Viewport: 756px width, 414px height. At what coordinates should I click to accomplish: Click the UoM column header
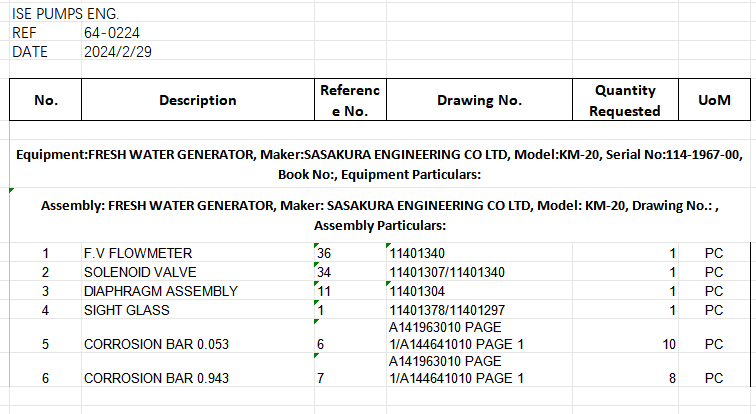(715, 100)
